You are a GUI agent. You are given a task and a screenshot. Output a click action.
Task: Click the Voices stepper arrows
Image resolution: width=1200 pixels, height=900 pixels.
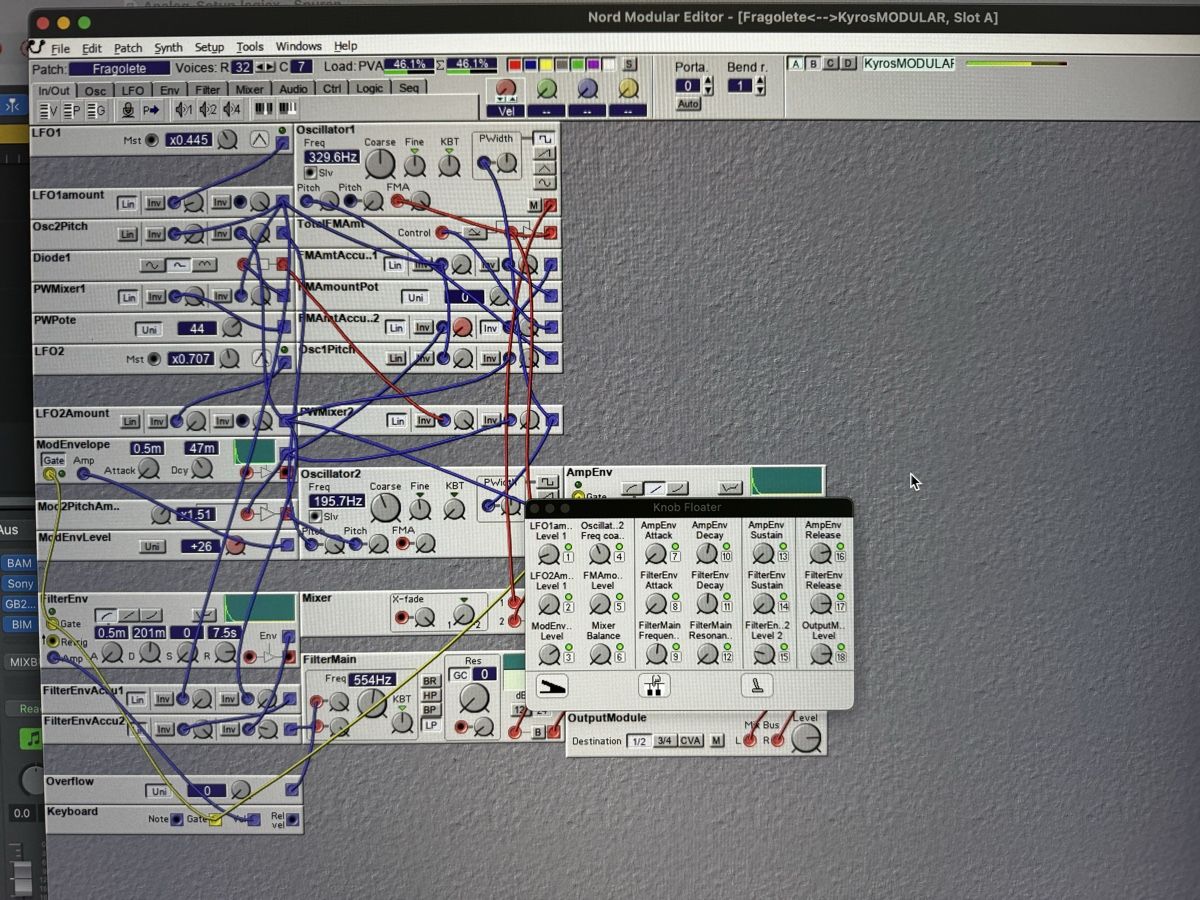point(265,67)
